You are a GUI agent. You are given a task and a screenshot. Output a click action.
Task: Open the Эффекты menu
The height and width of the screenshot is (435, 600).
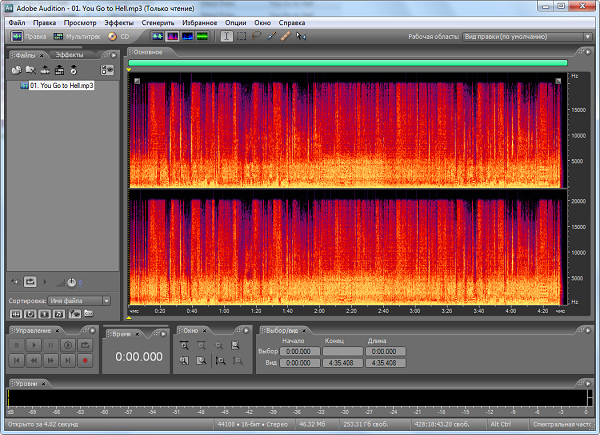(118, 21)
